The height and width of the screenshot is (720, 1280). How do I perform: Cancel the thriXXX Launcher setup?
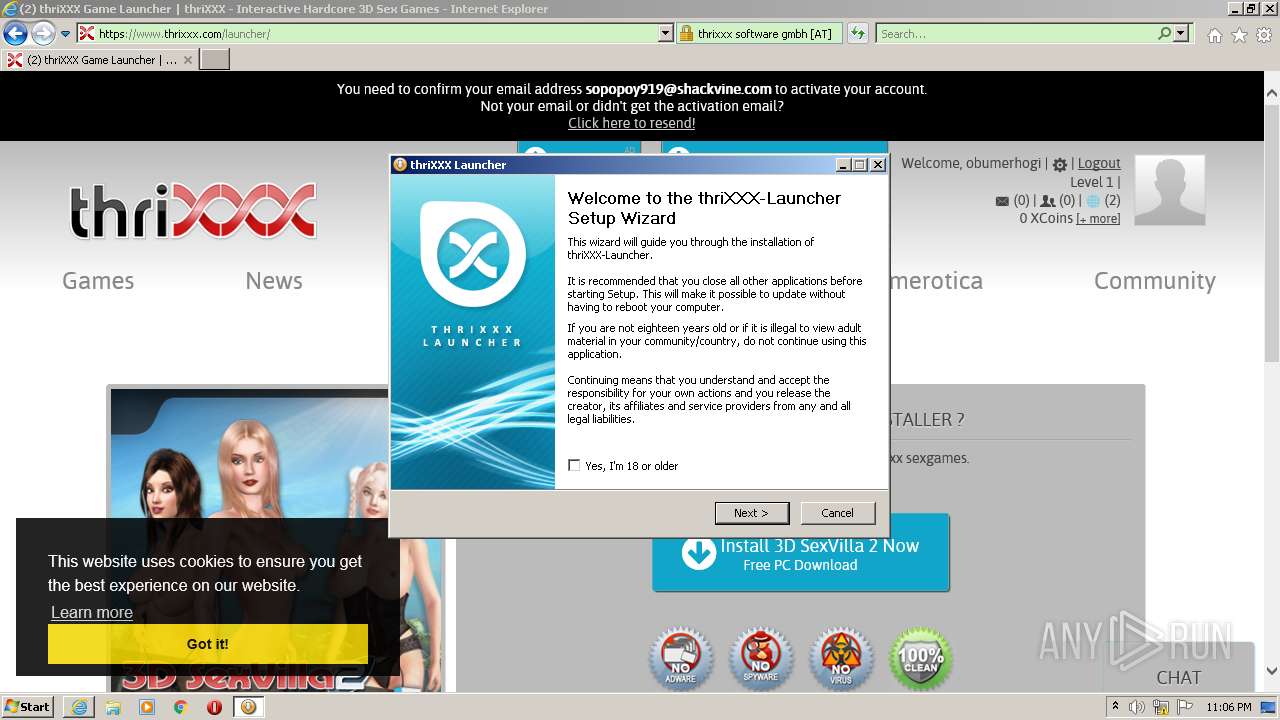[x=838, y=513]
